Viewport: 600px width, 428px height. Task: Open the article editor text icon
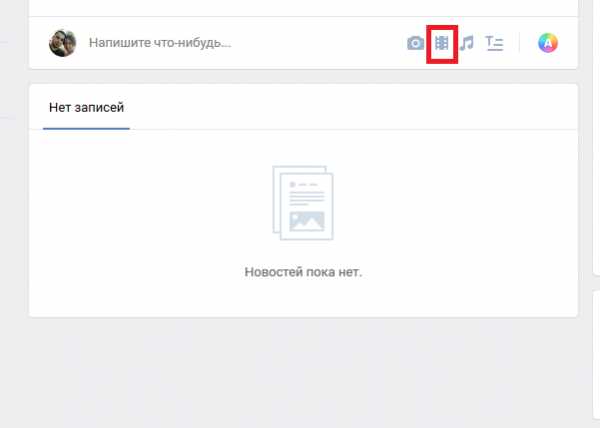point(494,43)
